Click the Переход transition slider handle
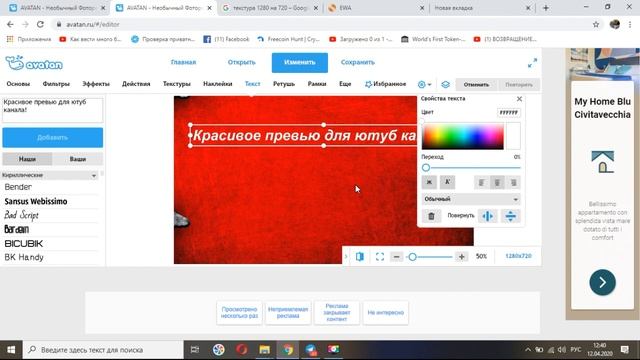Viewport: 640px width, 360px height. coord(426,168)
